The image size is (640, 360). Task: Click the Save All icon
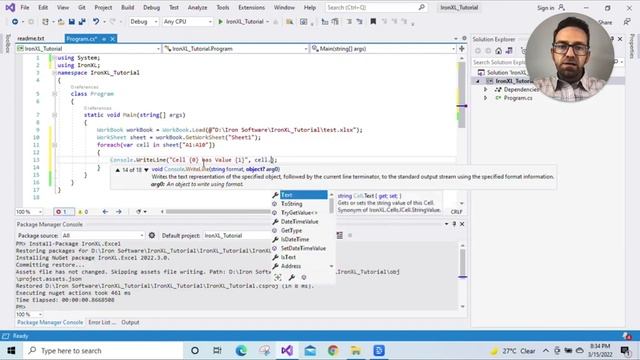(x=82, y=22)
